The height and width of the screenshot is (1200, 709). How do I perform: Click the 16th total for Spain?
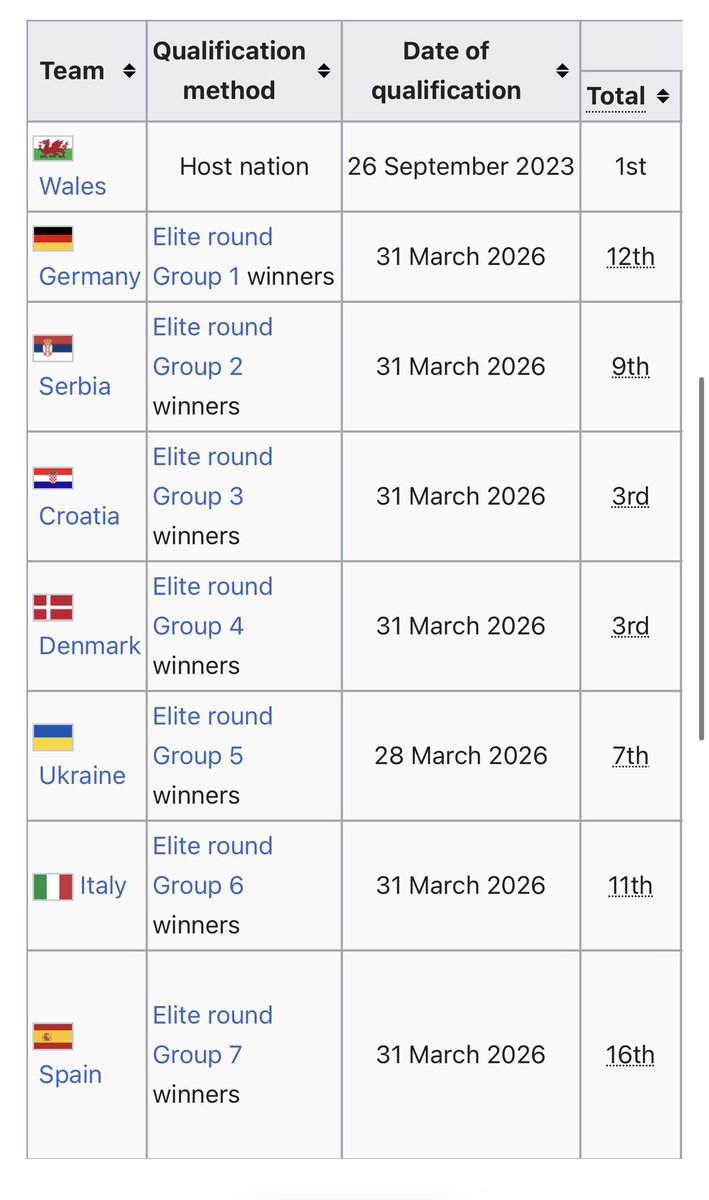tap(630, 1055)
